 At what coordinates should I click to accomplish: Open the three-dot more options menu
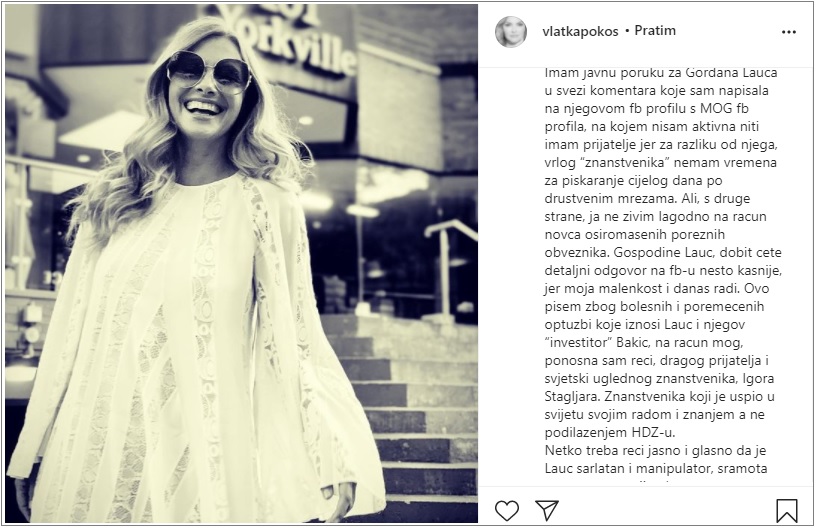click(789, 32)
